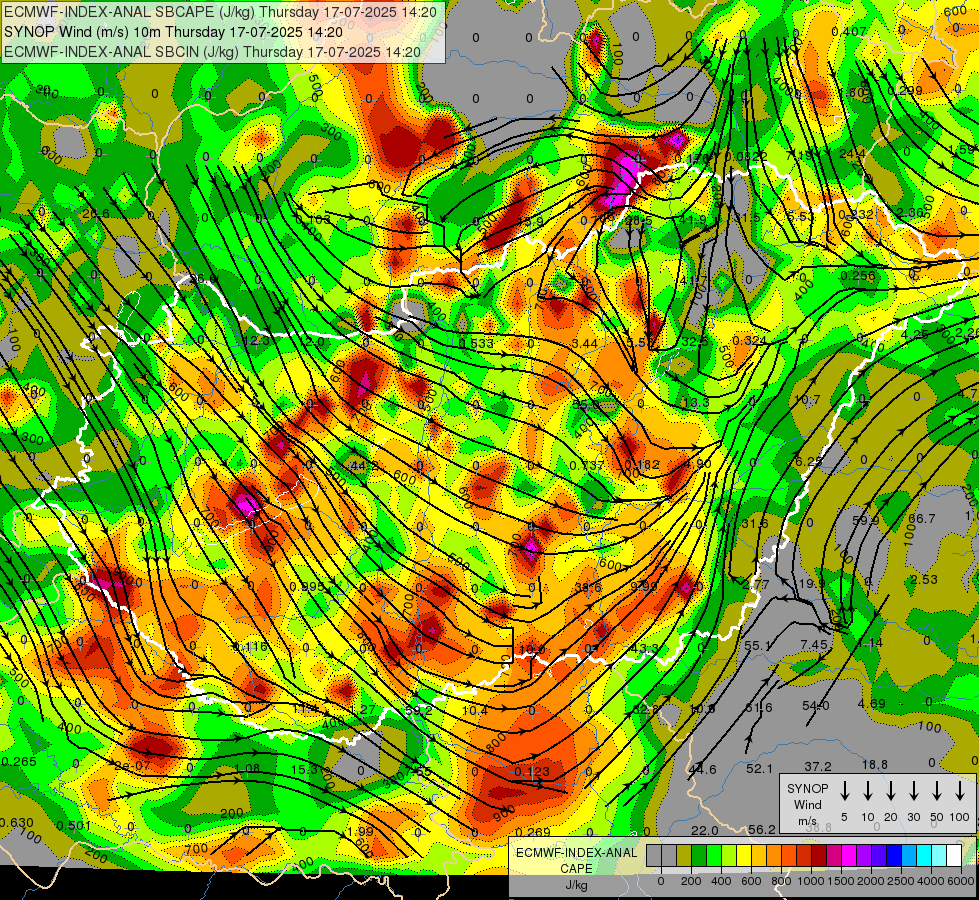Viewport: 979px width, 900px height.
Task: Click the 1.99 value on the map
Action: click(360, 831)
